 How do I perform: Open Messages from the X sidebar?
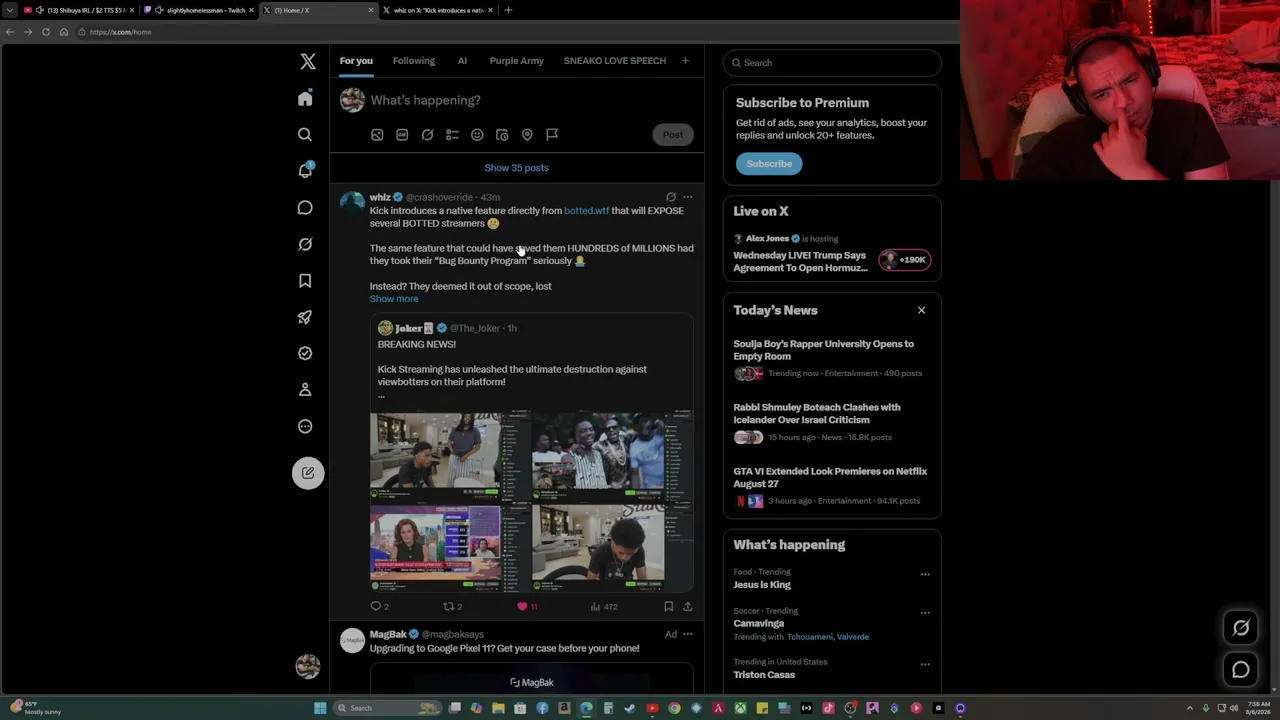(x=305, y=207)
